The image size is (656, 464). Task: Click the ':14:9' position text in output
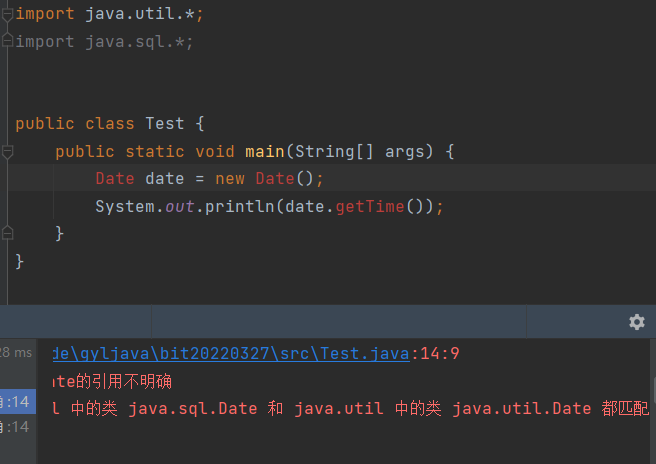tap(435, 354)
